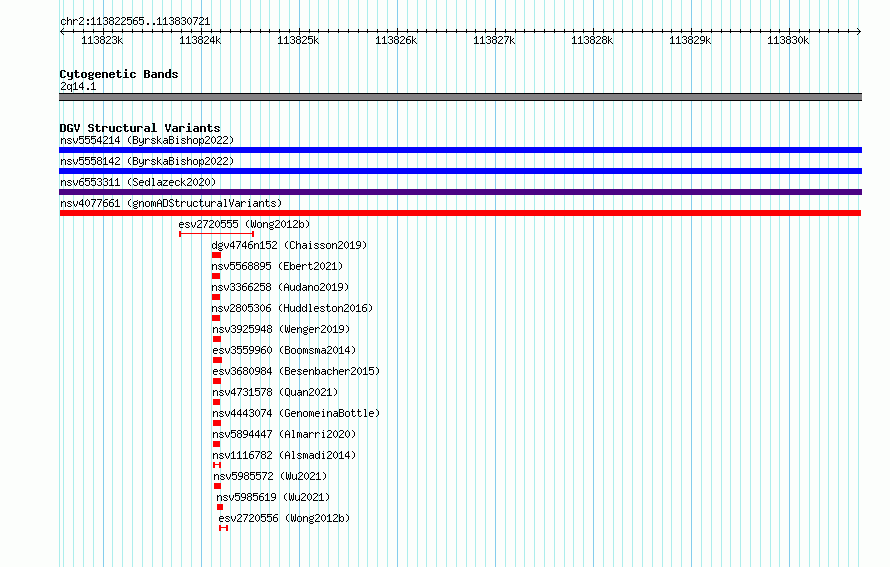Click ruler position label 113824k
The height and width of the screenshot is (567, 890).
click(200, 40)
